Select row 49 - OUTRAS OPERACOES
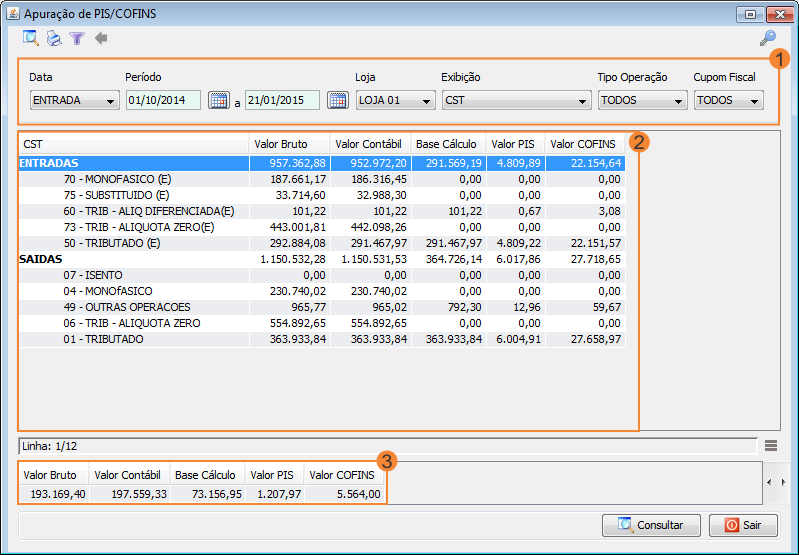The width and height of the screenshot is (799, 555). [x=322, y=307]
